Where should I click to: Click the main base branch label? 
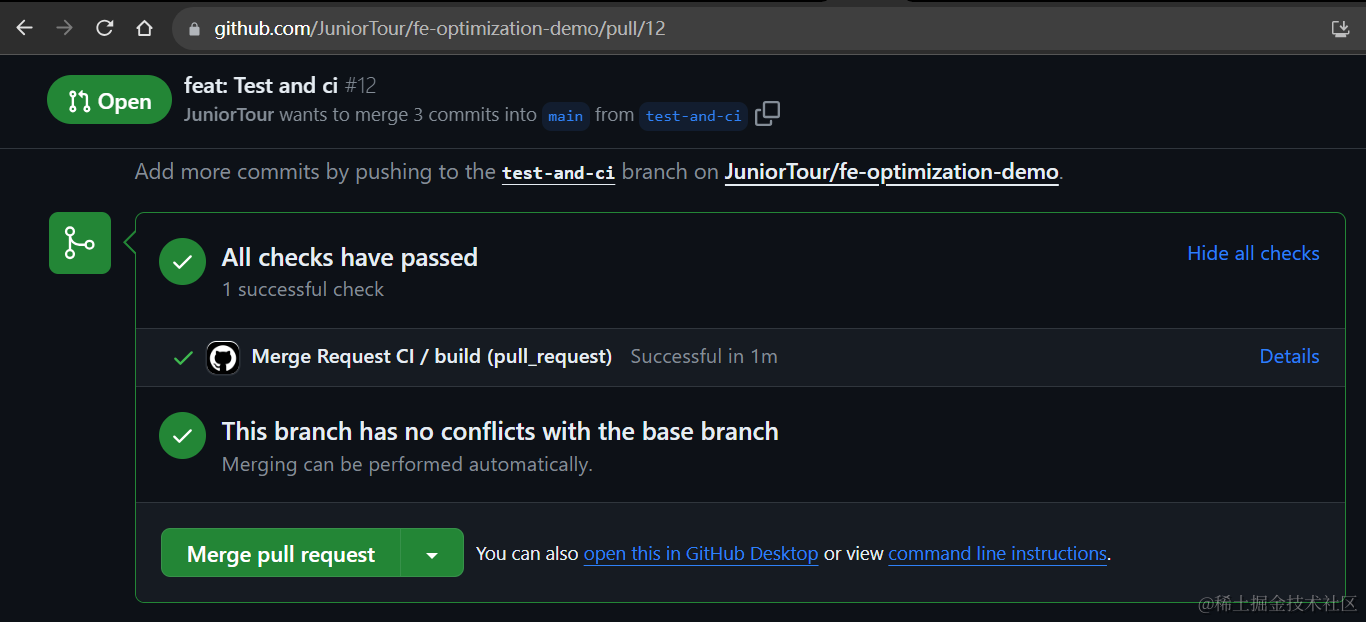pyautogui.click(x=565, y=116)
